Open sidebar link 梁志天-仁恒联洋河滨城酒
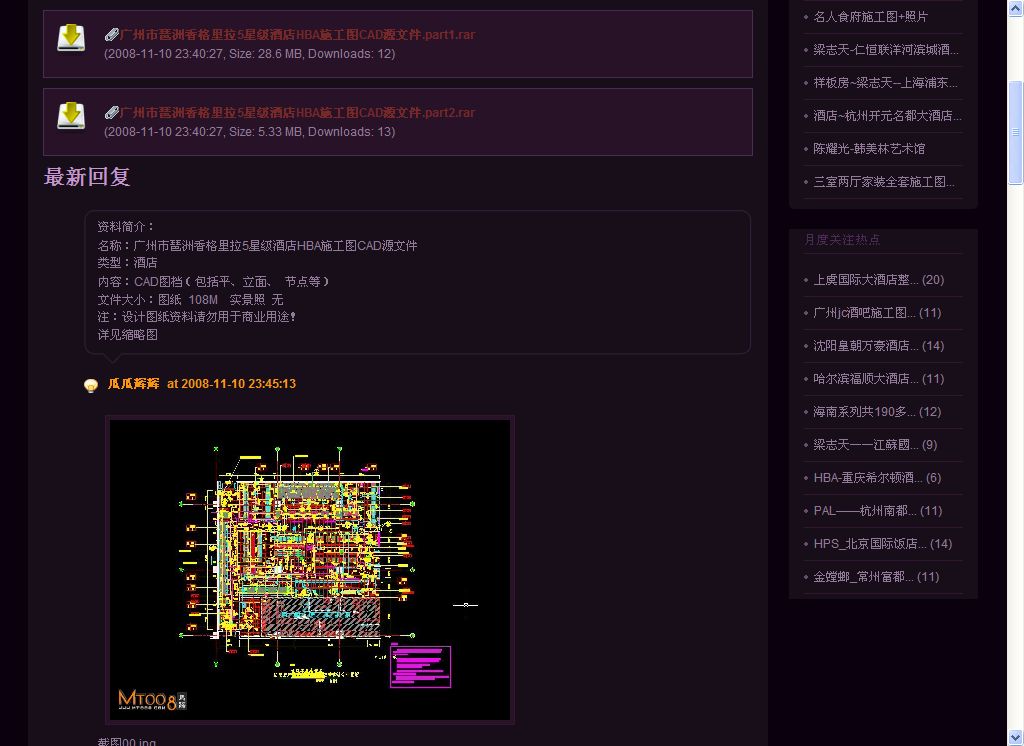The height and width of the screenshot is (746, 1024). 886,50
